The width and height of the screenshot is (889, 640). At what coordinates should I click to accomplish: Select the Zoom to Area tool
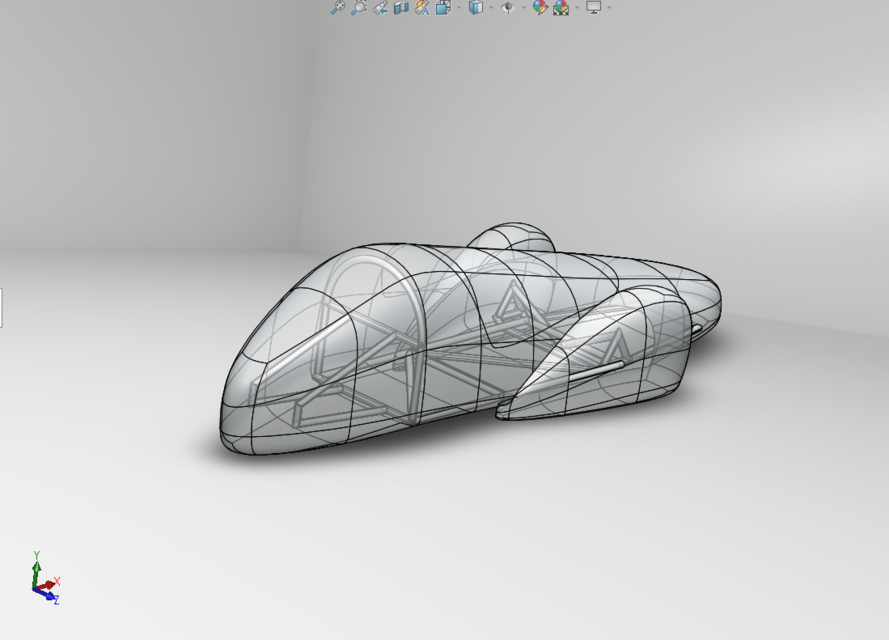359,7
